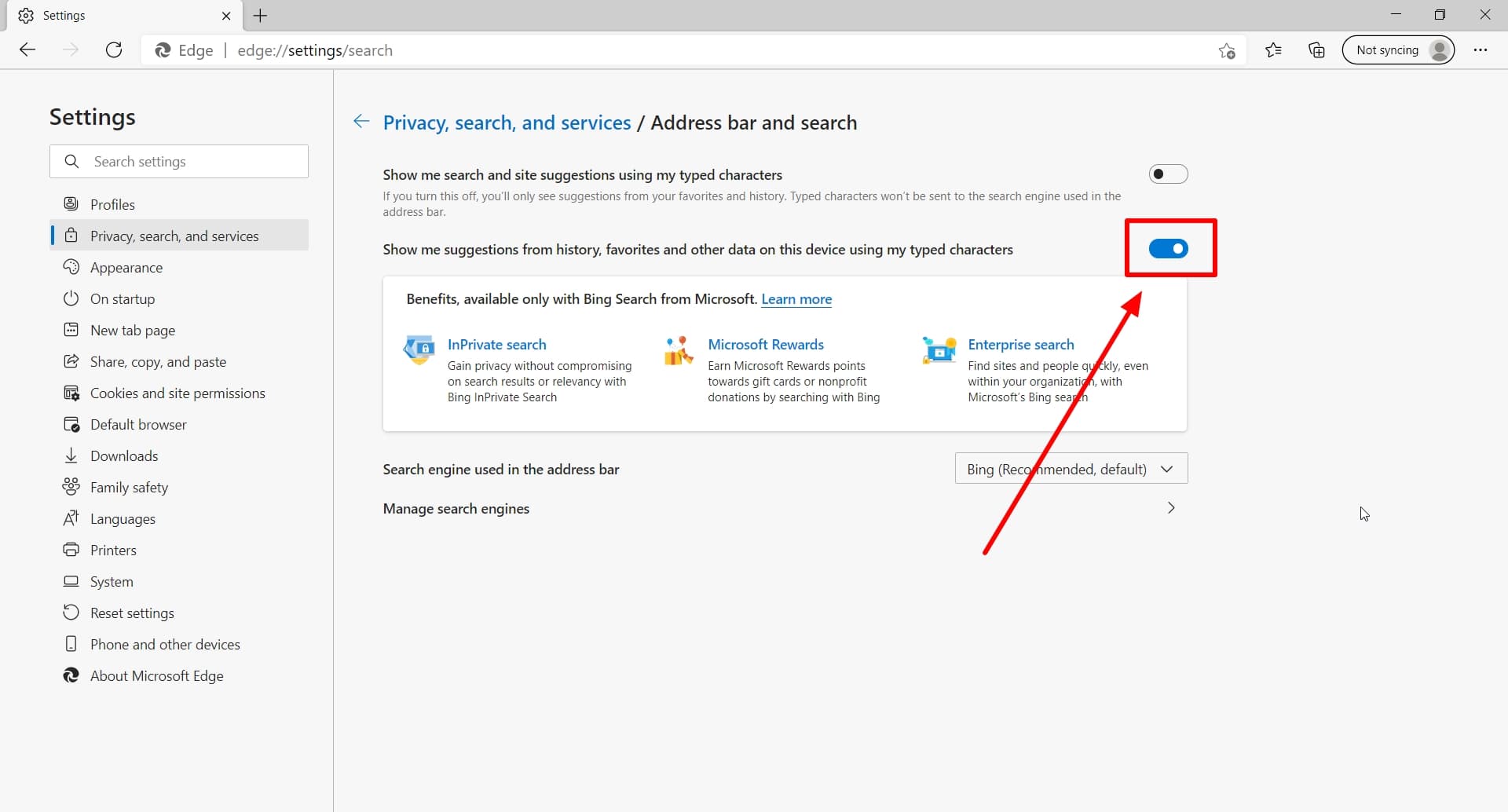Open the InPrivate search link

click(497, 345)
